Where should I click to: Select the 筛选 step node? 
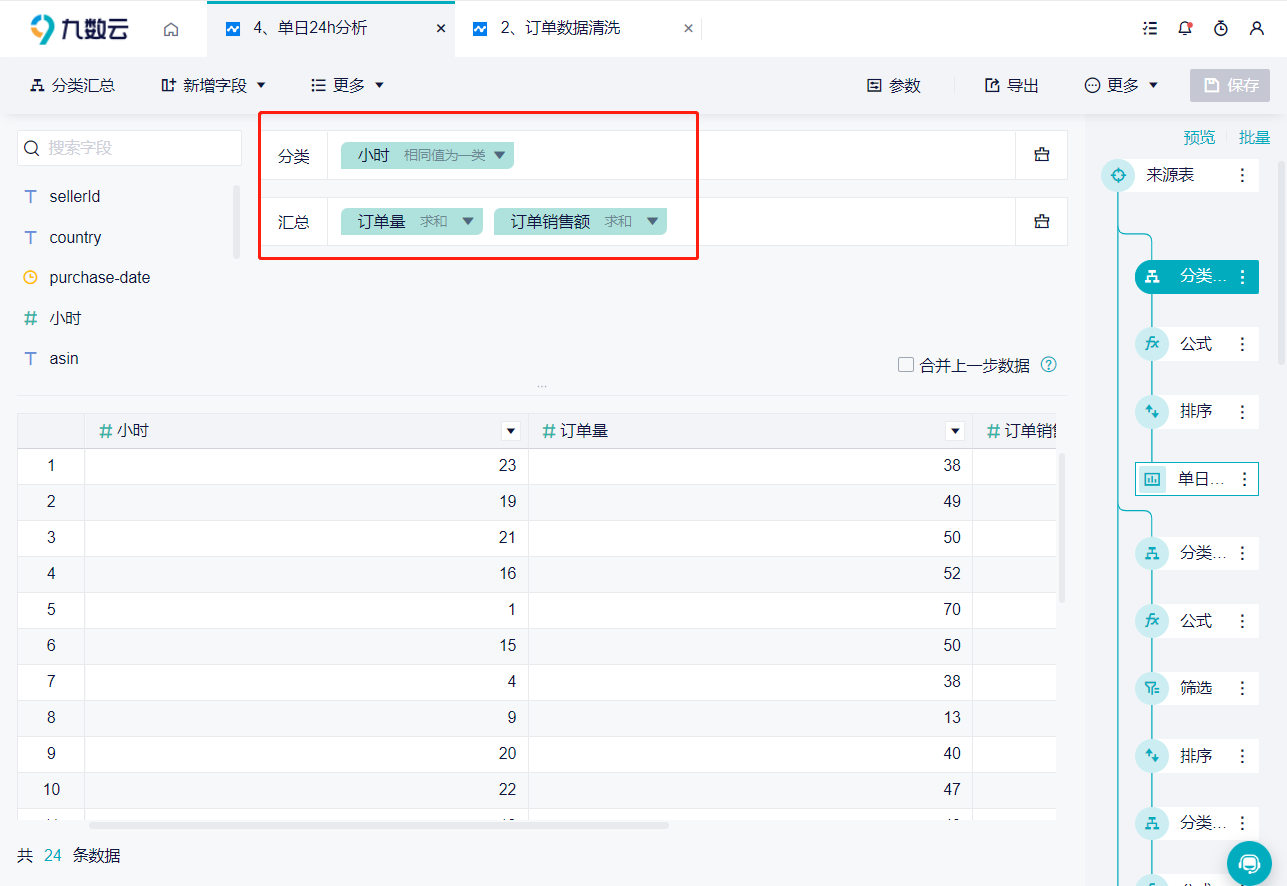tap(1195, 688)
